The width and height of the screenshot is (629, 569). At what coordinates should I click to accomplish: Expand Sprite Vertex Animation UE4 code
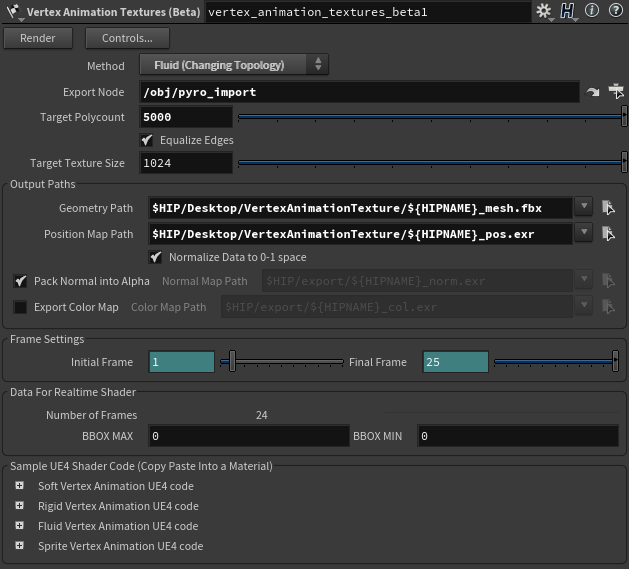(x=19, y=546)
